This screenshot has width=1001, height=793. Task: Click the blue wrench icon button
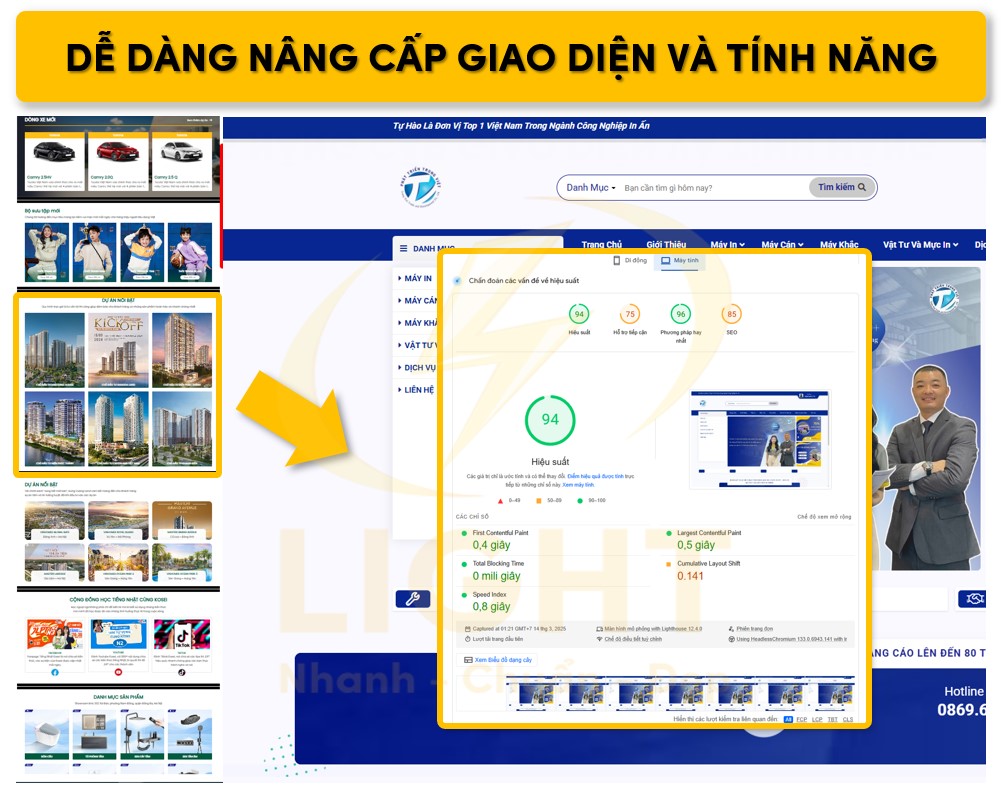point(413,598)
